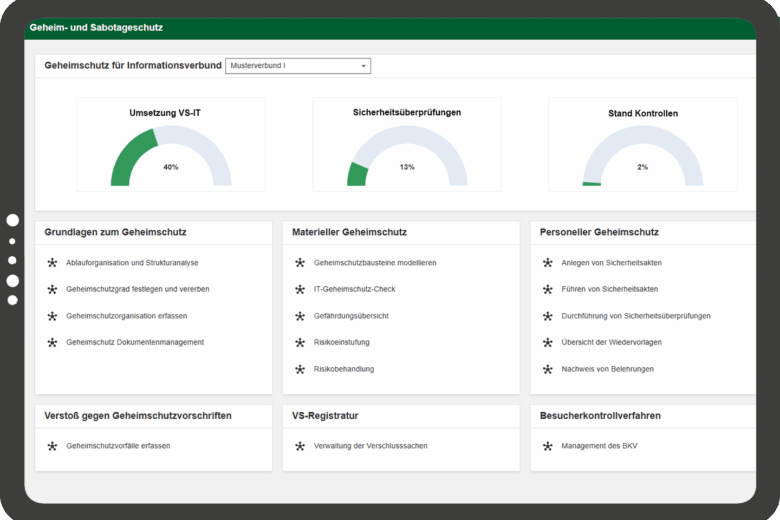Image resolution: width=780 pixels, height=520 pixels.
Task: Click the icon beside Geheimschutzbausteine modellieren
Action: coord(300,263)
